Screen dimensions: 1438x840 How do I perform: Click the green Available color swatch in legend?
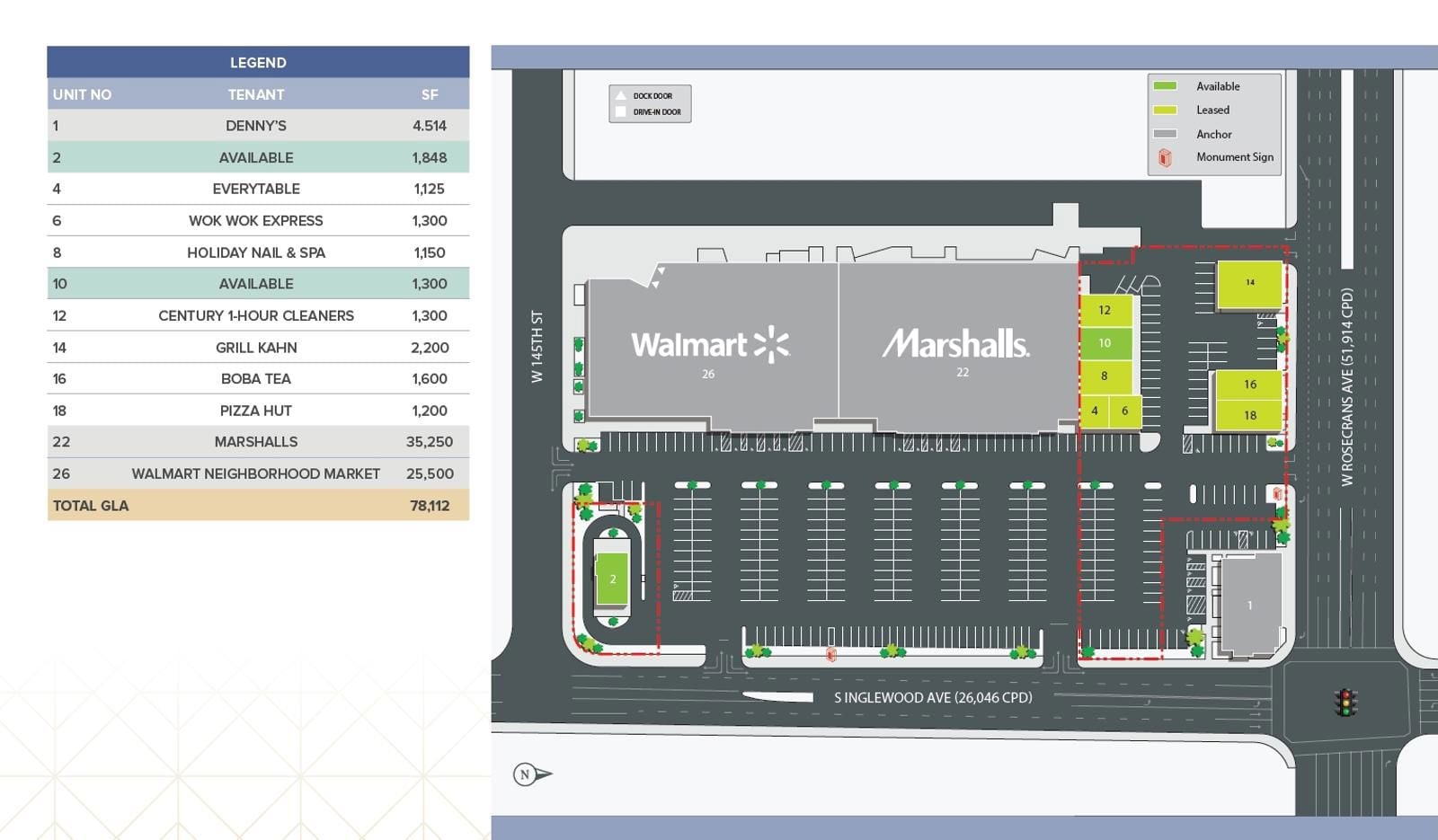(1167, 85)
